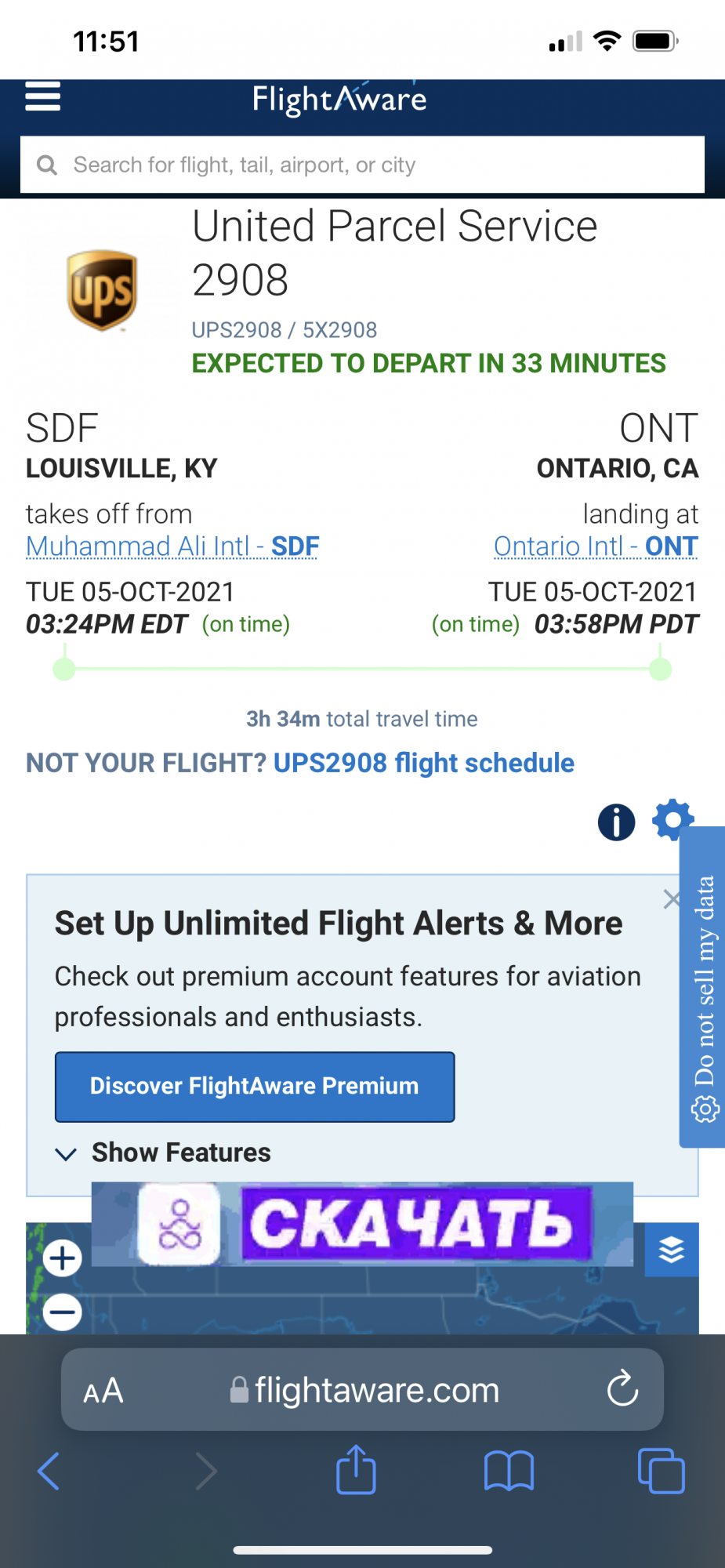Go back with Safari back arrow
The width and height of the screenshot is (725, 1568).
49,1470
